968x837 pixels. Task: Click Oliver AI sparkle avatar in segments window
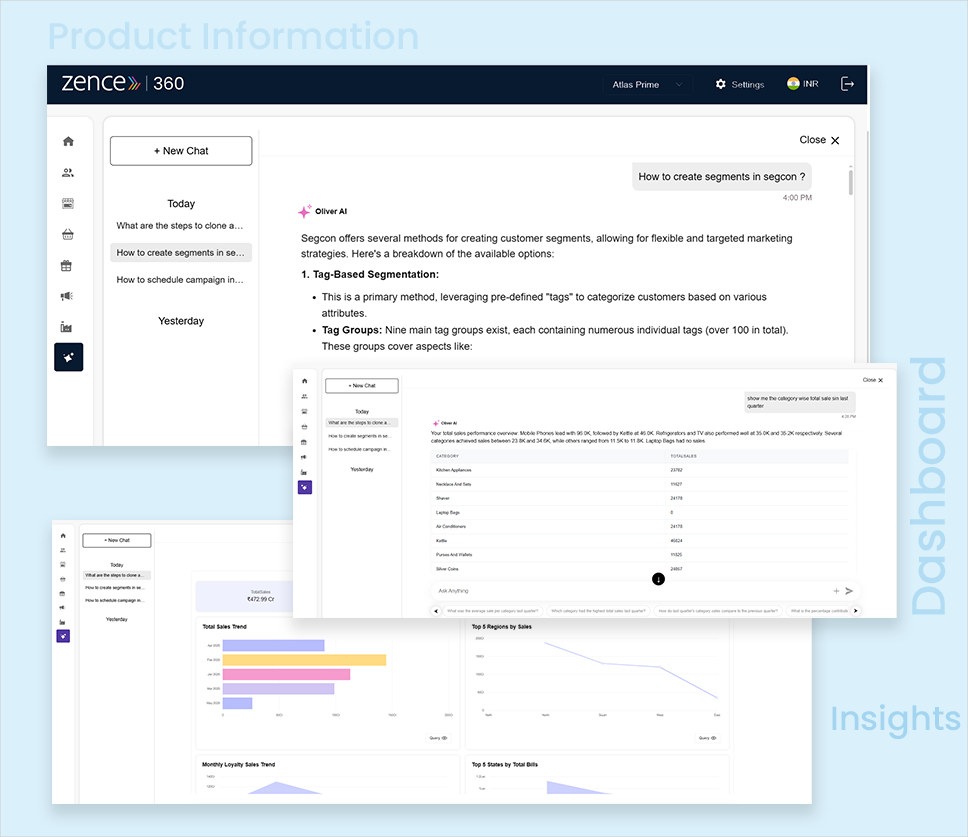[x=304, y=212]
